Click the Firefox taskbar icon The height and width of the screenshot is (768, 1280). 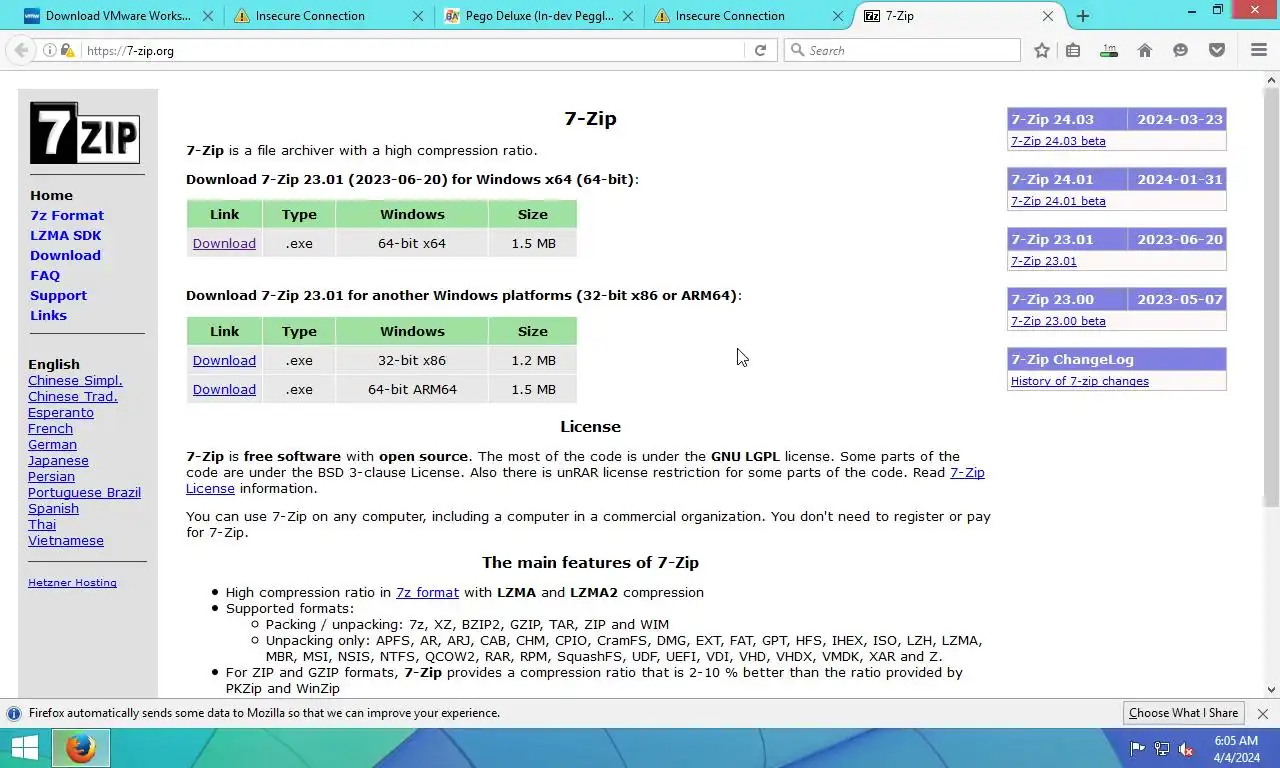coord(81,748)
